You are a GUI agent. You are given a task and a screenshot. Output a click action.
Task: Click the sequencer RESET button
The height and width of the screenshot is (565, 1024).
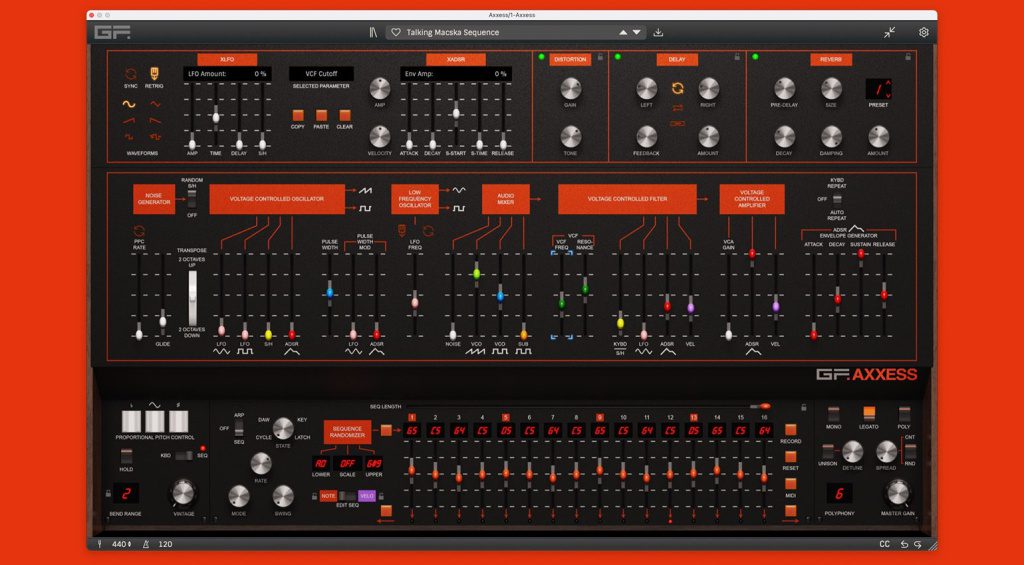(790, 457)
